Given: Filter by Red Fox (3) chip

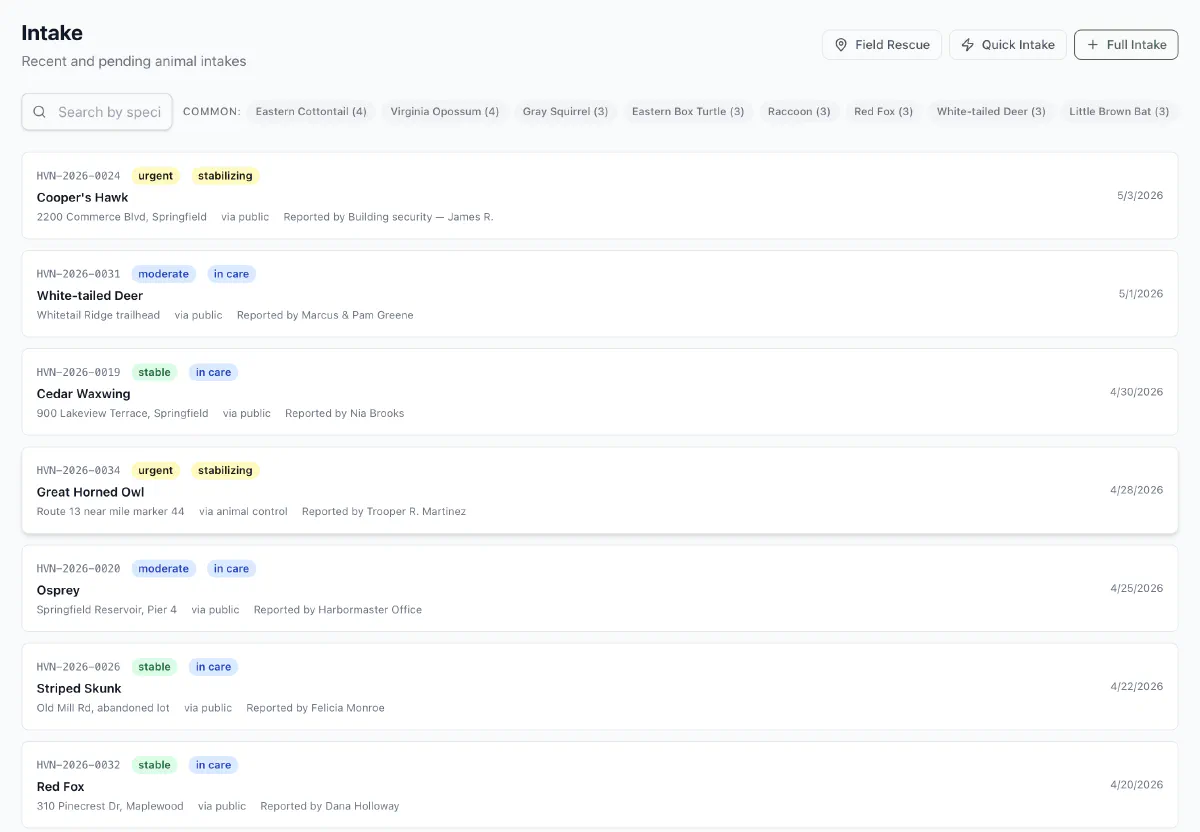Looking at the screenshot, I should click(x=883, y=112).
